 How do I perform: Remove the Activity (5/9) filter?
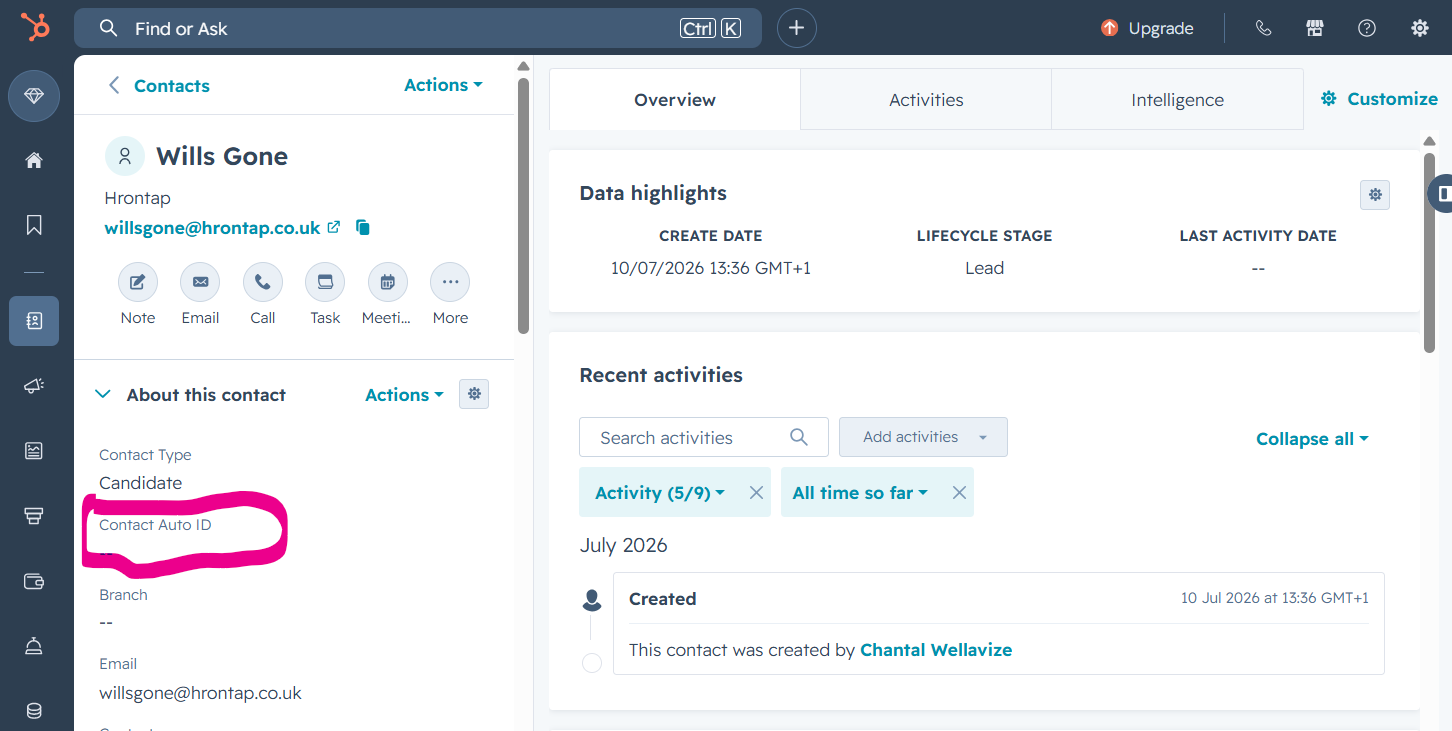point(756,492)
